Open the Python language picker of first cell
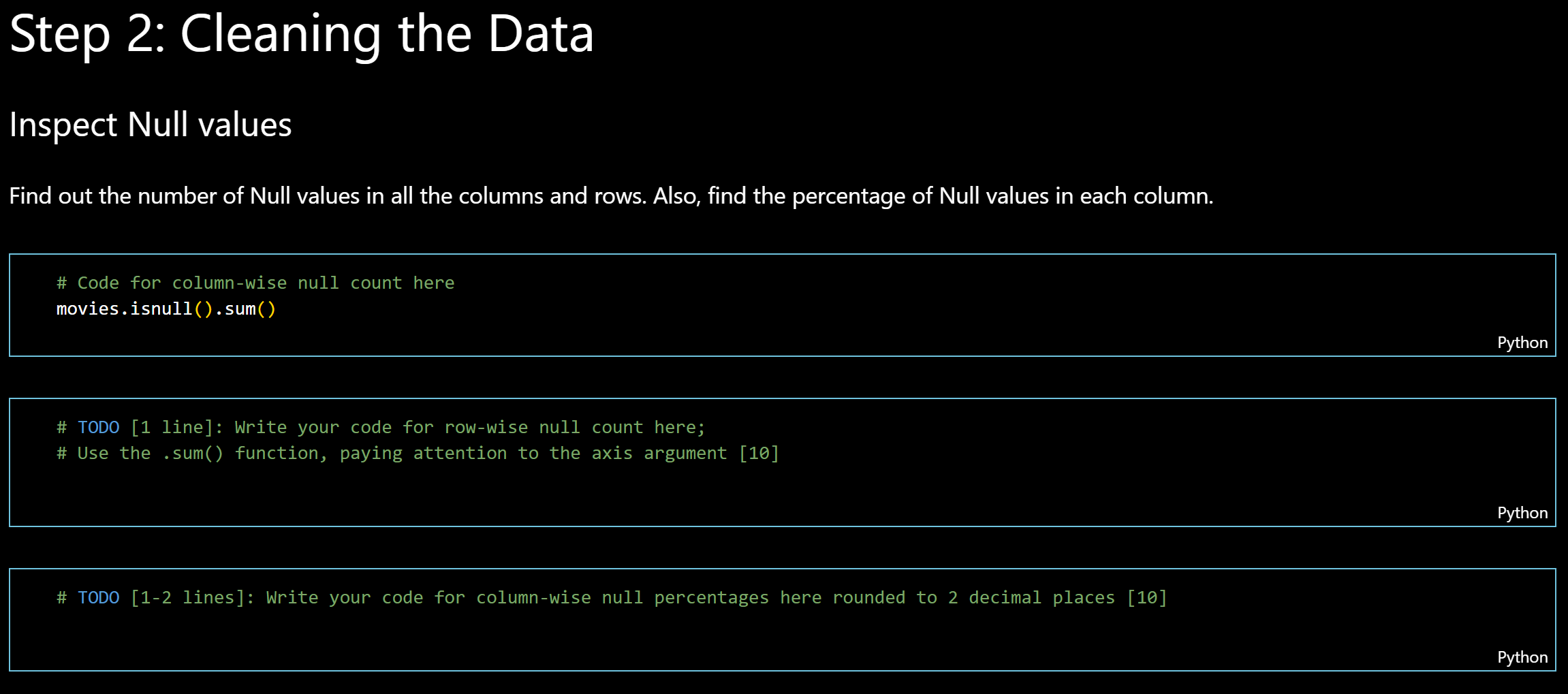The height and width of the screenshot is (694, 1568). tap(1522, 343)
